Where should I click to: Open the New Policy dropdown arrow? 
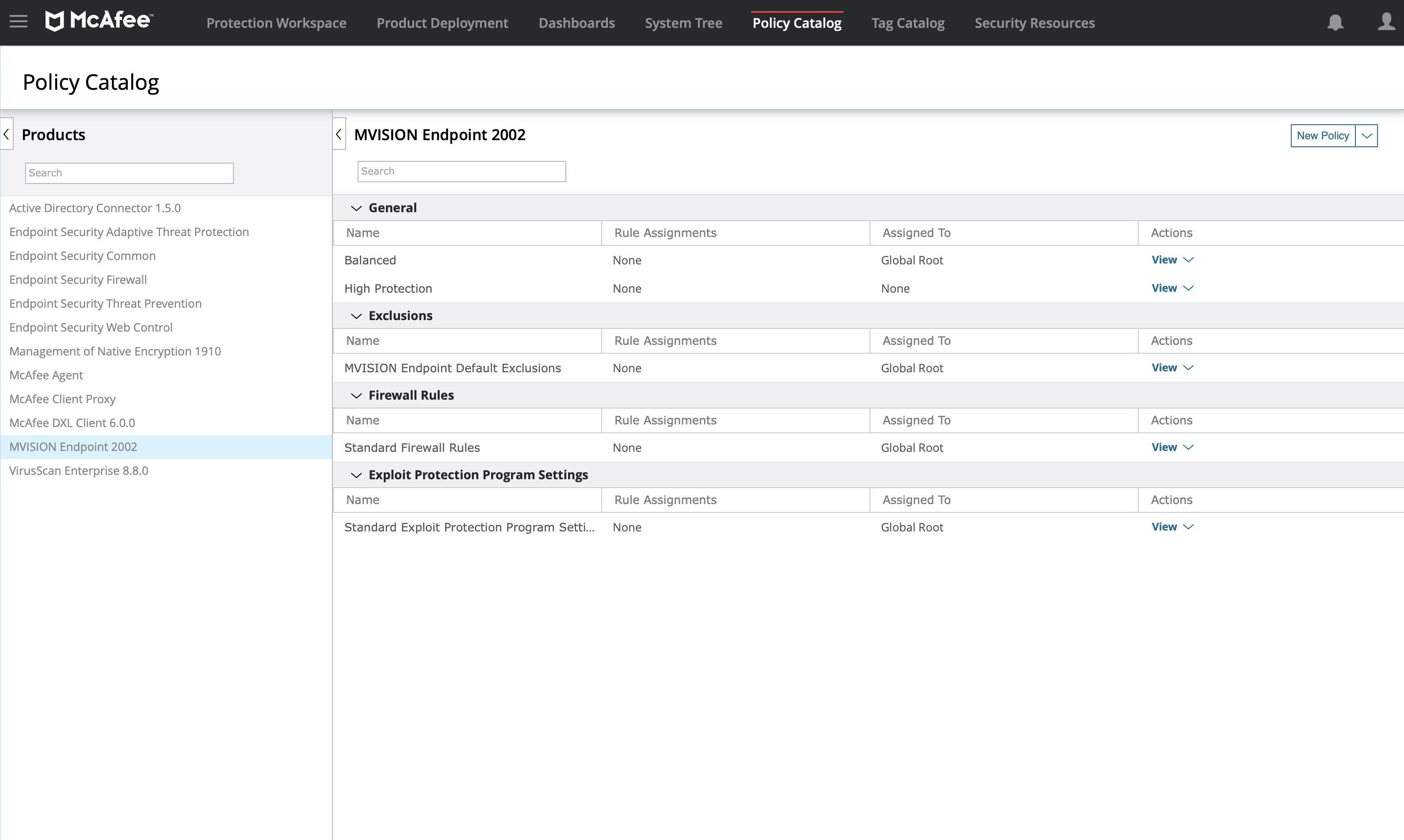point(1367,136)
